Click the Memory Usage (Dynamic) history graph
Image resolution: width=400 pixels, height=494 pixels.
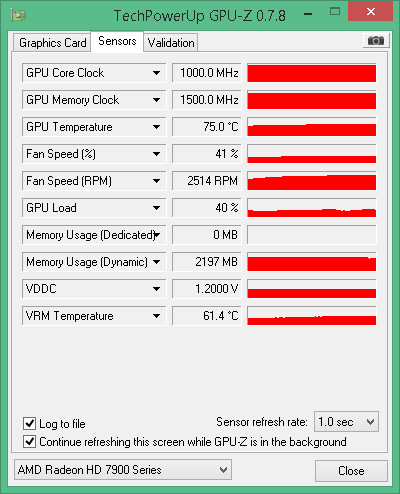[312, 262]
